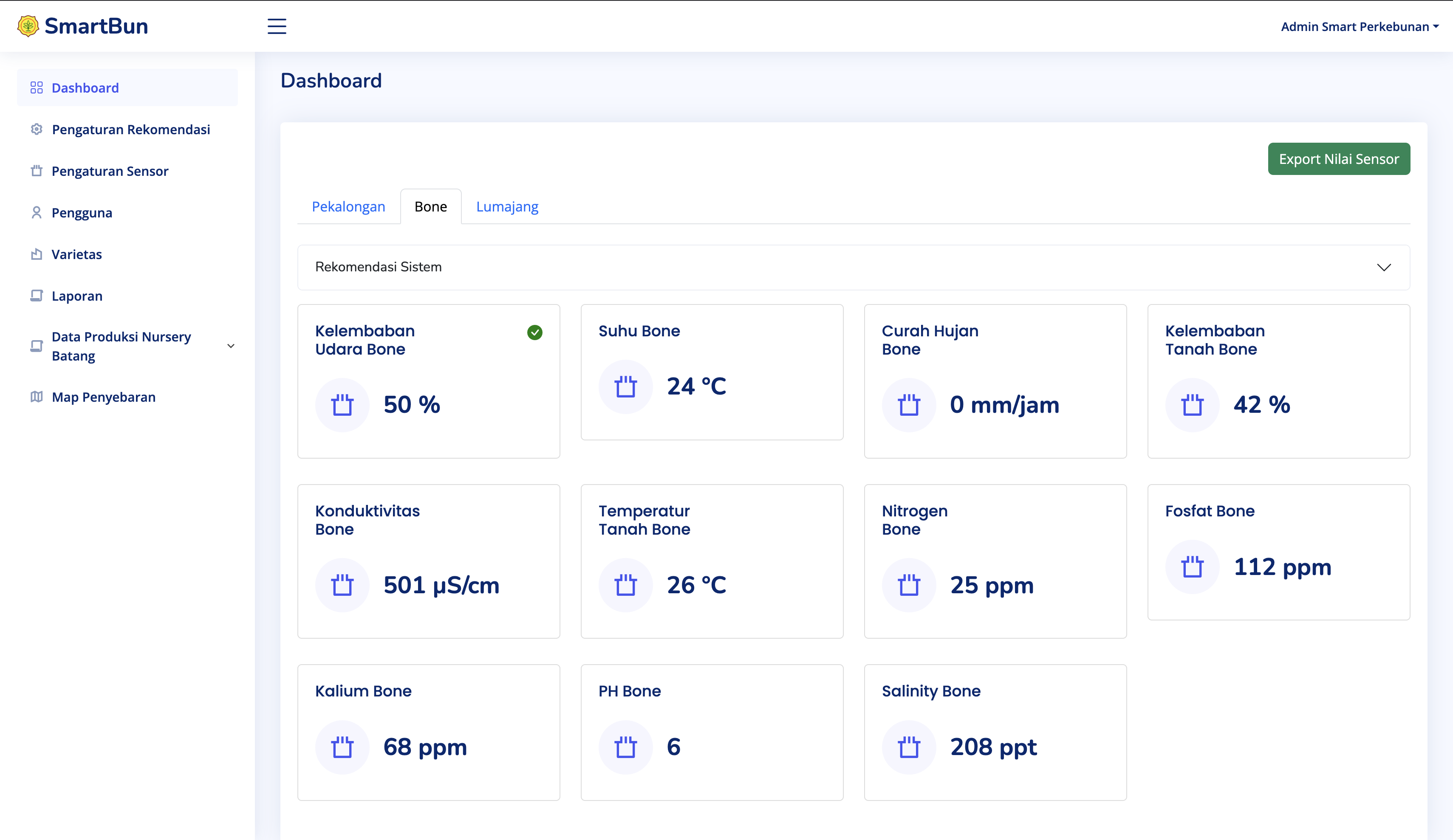Click the 26 °C soil temperature value

(696, 585)
